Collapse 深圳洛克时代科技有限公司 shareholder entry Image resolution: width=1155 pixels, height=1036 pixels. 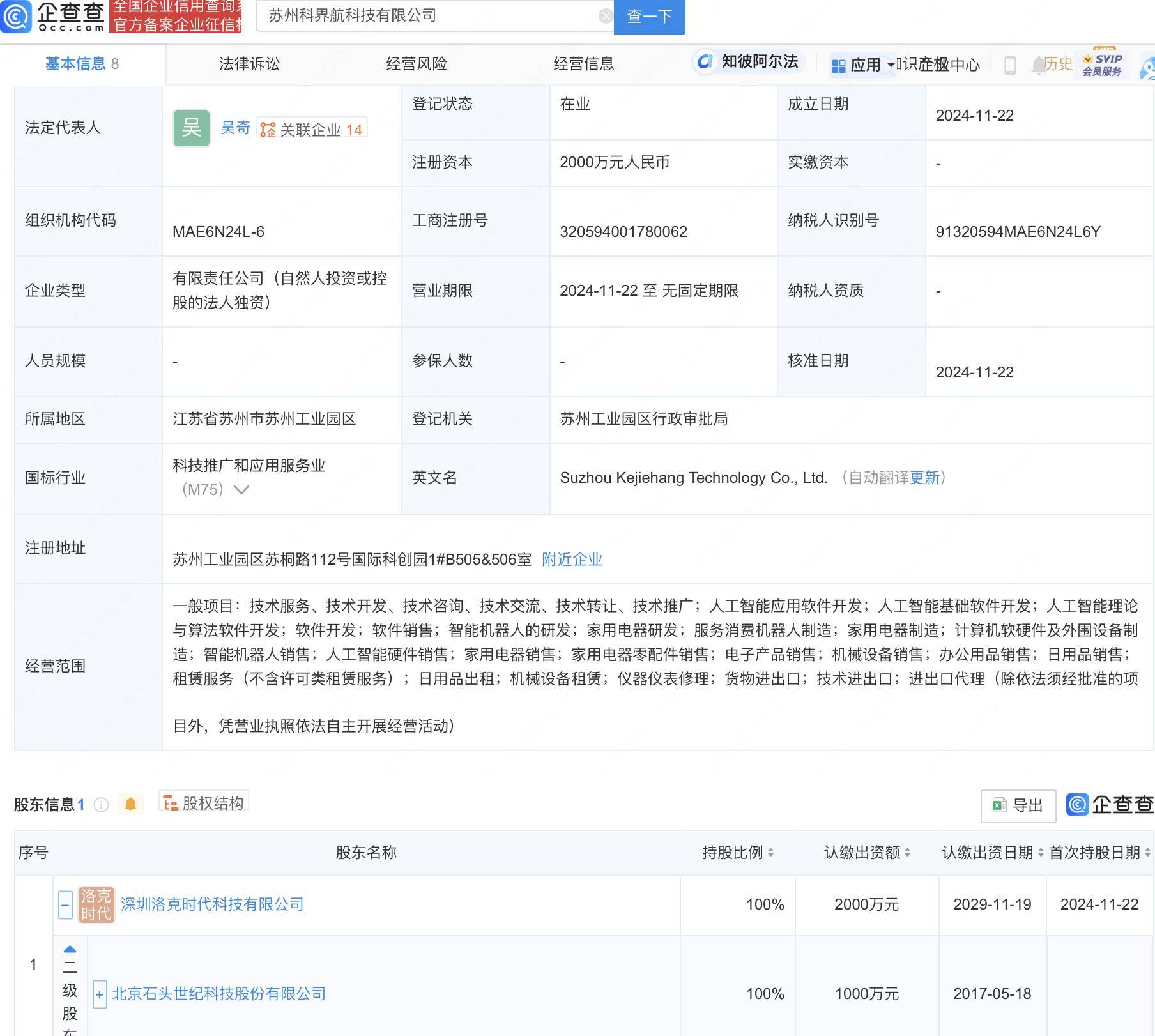click(64, 905)
